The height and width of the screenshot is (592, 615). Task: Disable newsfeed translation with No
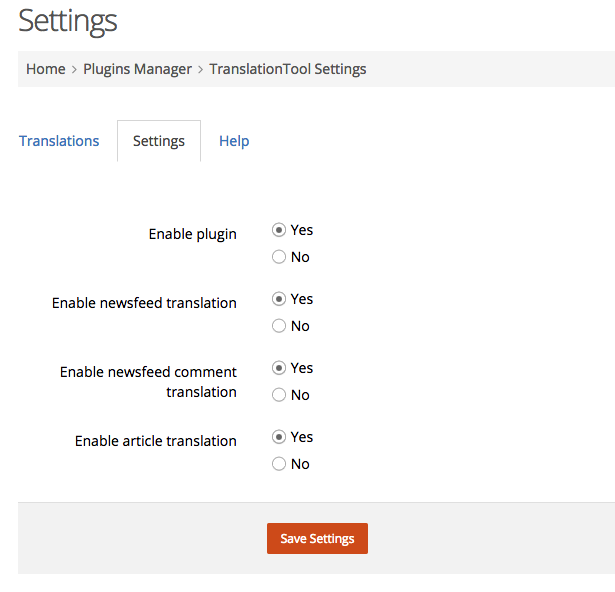(279, 326)
